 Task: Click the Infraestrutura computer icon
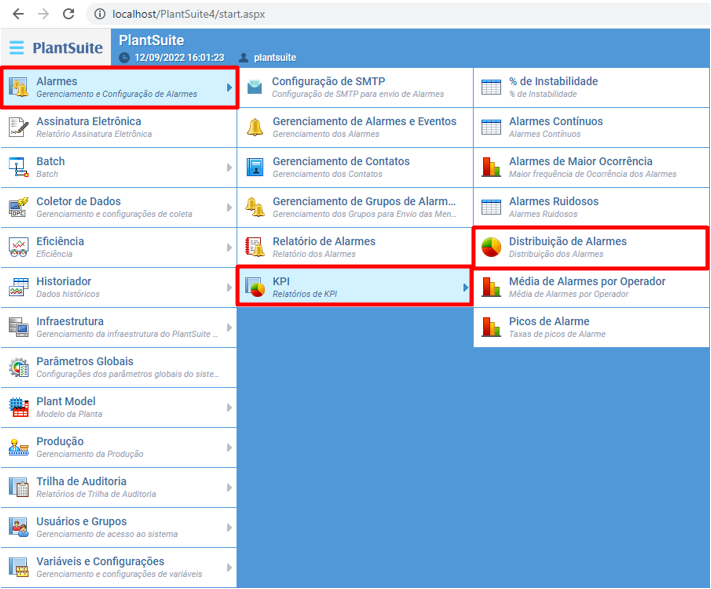(19, 327)
